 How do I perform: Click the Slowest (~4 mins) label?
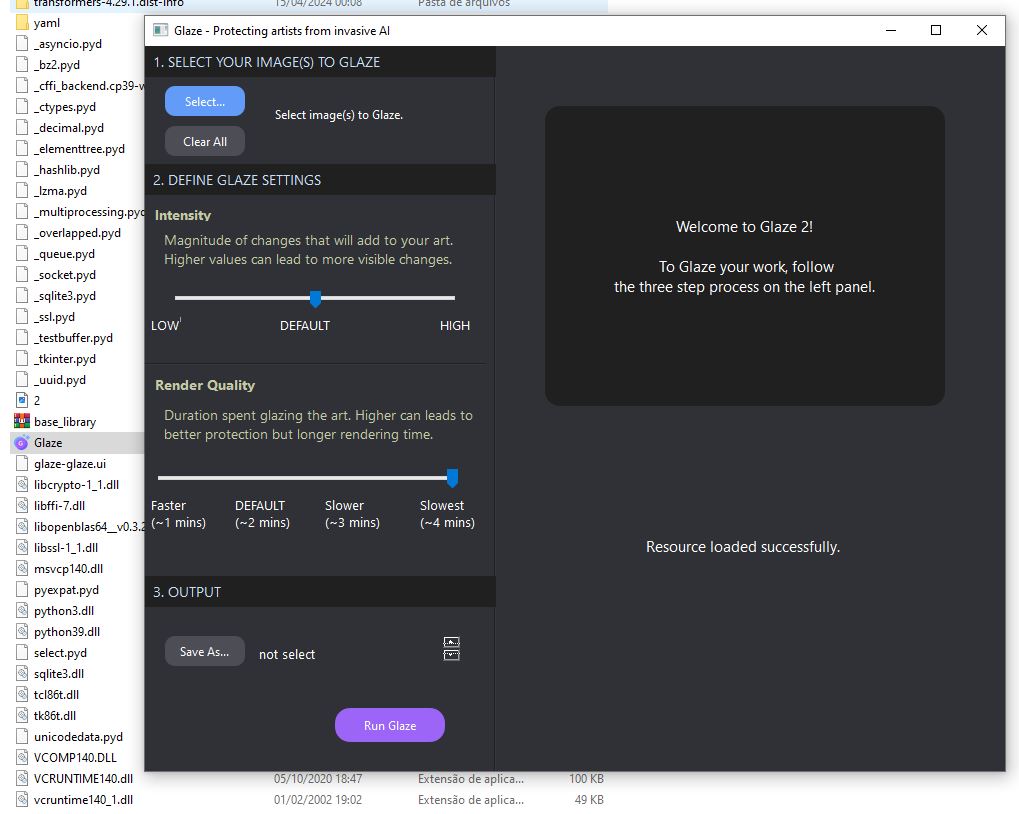[447, 514]
